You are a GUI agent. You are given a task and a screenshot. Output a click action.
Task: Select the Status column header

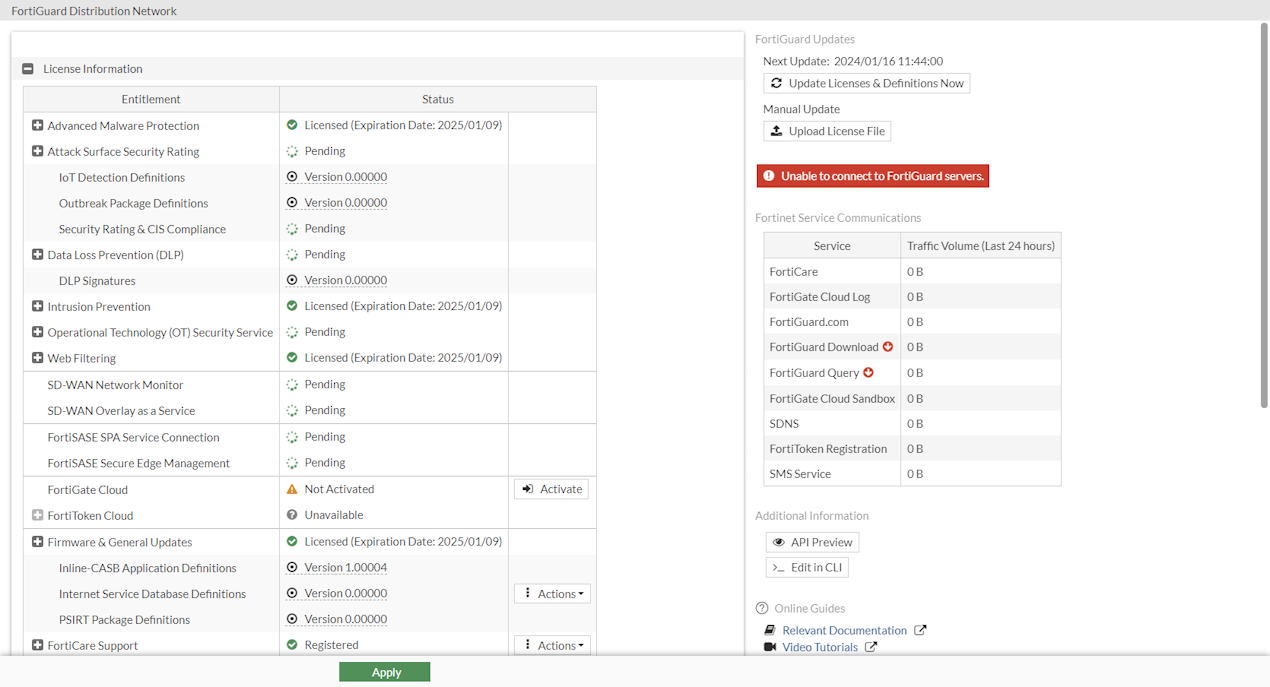(438, 99)
